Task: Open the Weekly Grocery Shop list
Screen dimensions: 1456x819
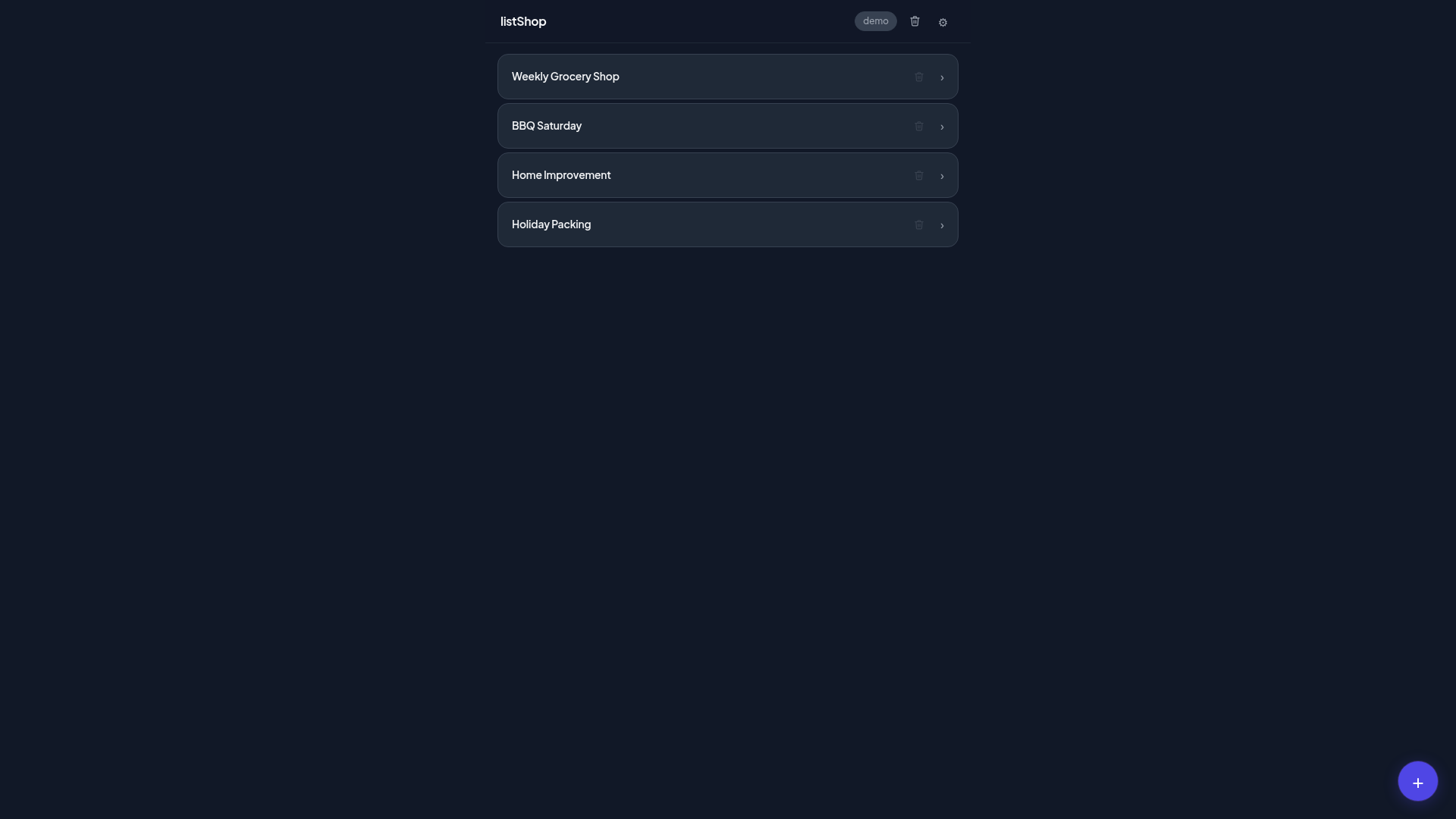Action: (565, 76)
